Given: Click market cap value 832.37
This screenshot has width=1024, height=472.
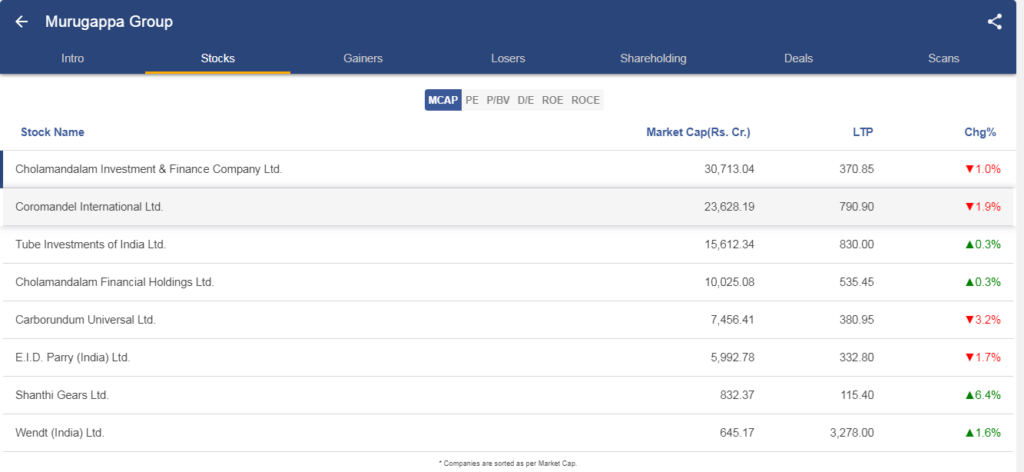Looking at the screenshot, I should [739, 395].
